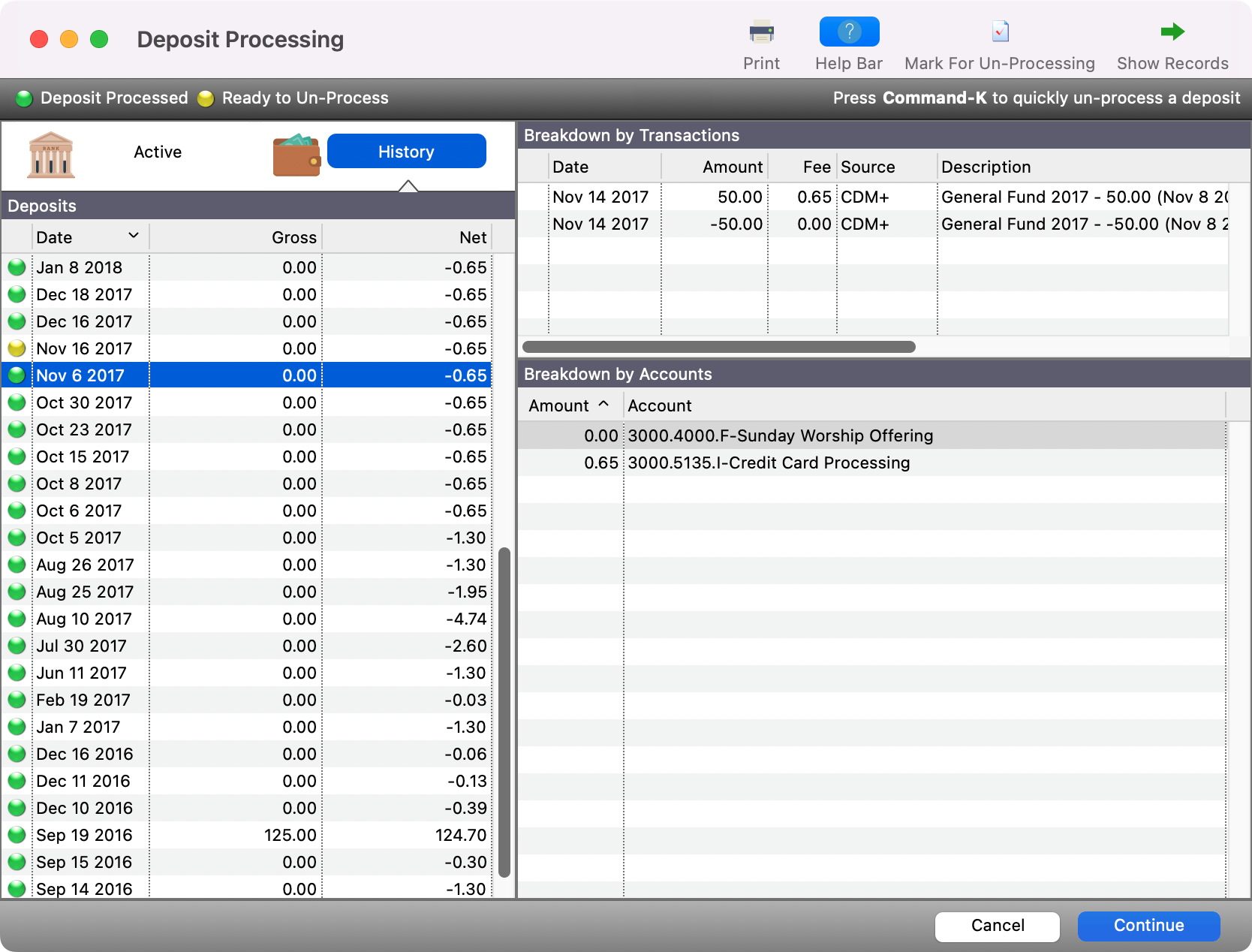Click the green Deposit Processed status dot

tap(23, 98)
